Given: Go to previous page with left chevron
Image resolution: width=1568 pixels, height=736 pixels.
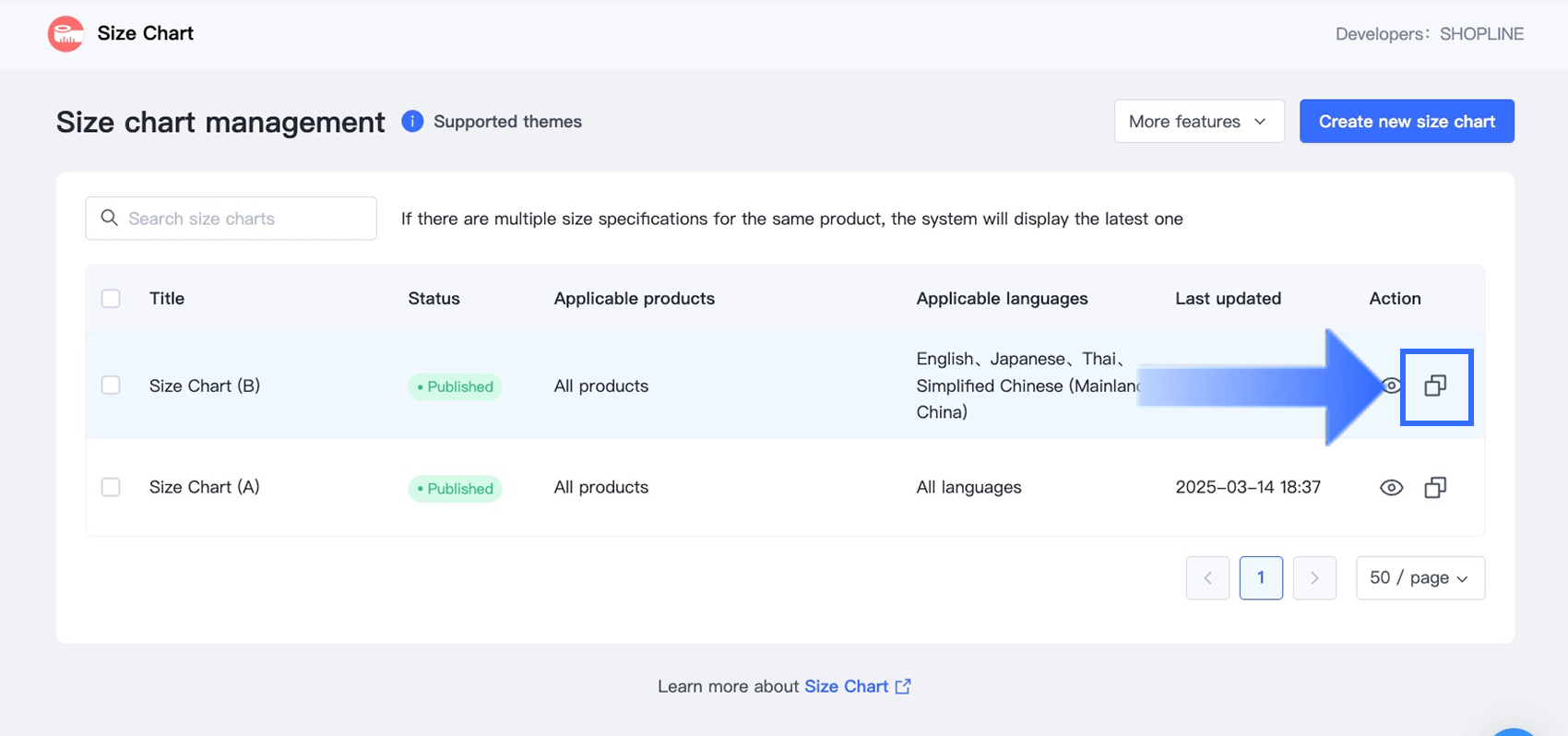Looking at the screenshot, I should click(x=1207, y=578).
